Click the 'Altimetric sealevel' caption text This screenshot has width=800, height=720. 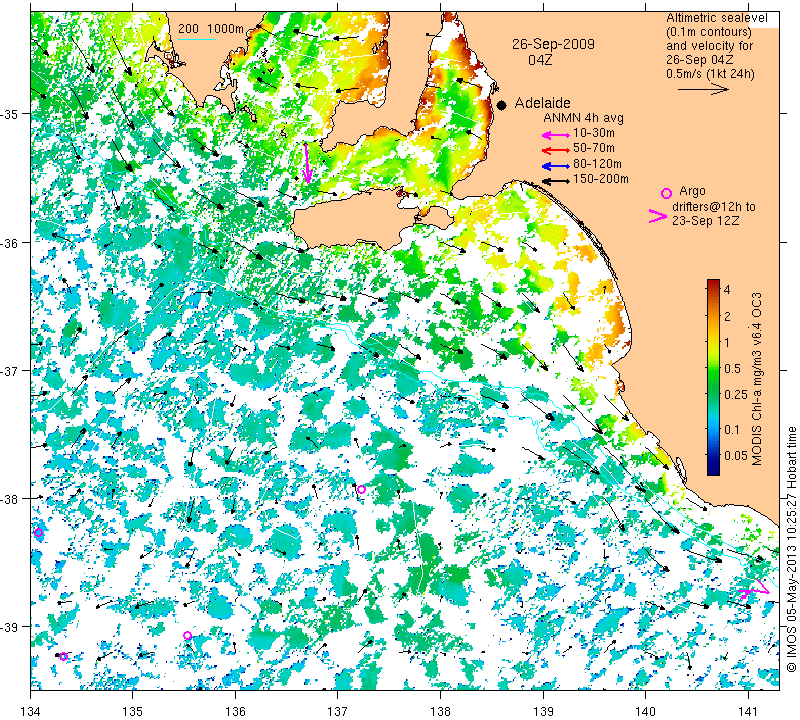717,18
